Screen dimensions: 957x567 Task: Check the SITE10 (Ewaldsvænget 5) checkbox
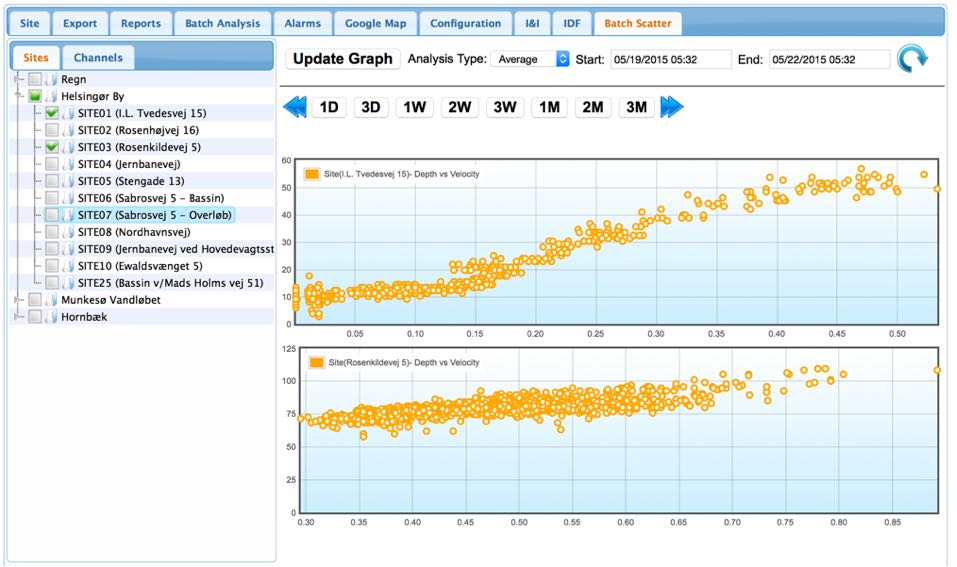[52, 266]
